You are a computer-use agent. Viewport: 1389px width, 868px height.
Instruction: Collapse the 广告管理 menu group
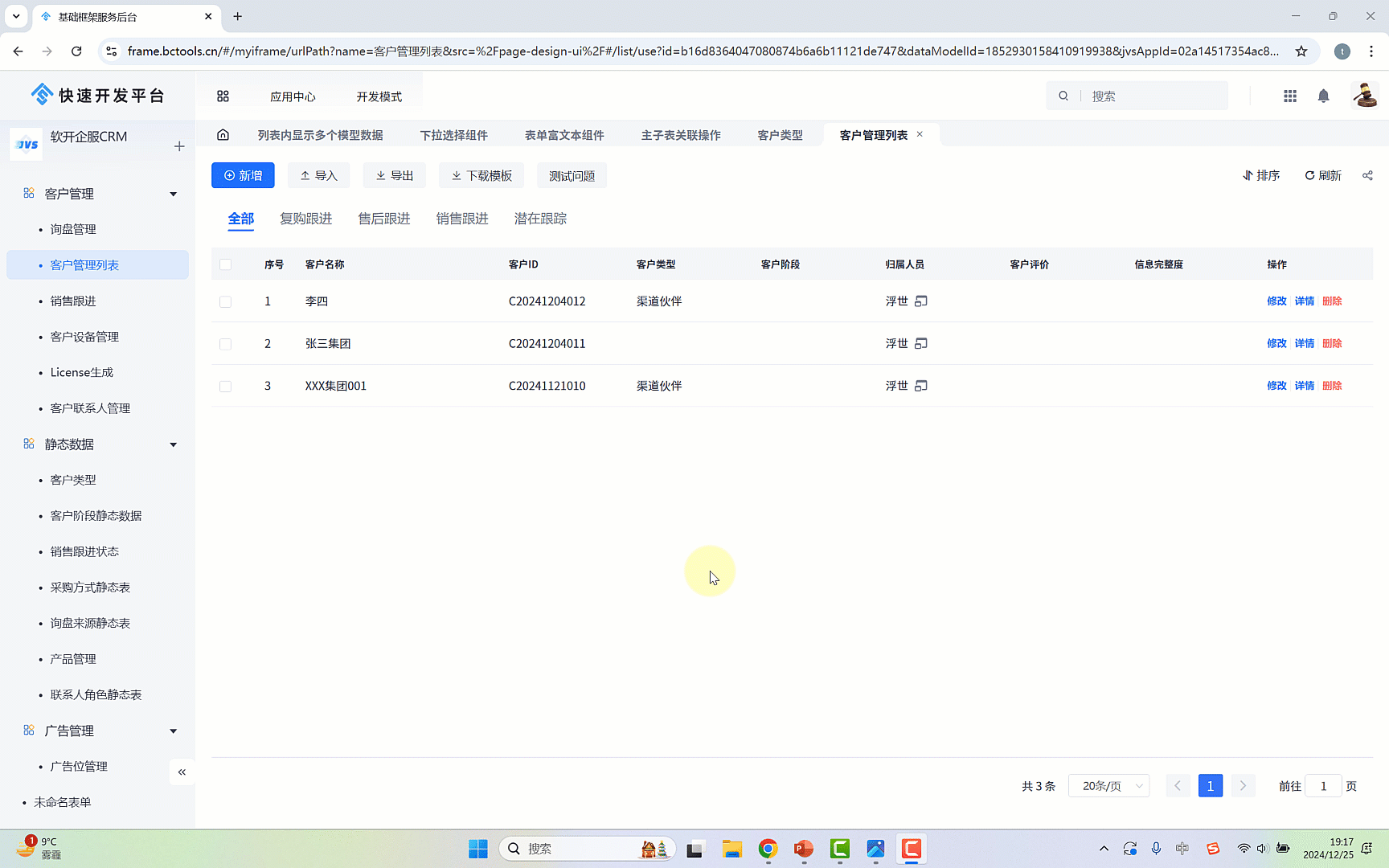coord(173,731)
